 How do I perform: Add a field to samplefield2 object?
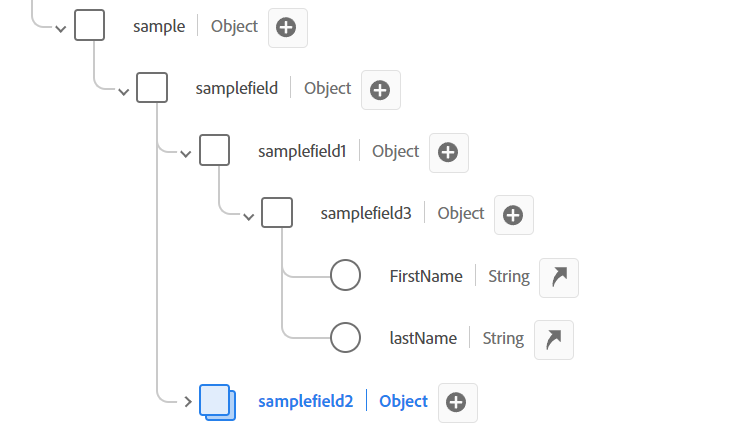(x=458, y=402)
